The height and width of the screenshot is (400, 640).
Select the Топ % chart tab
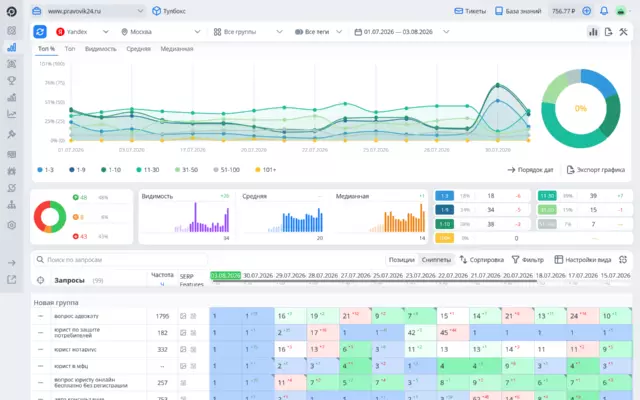[46, 49]
